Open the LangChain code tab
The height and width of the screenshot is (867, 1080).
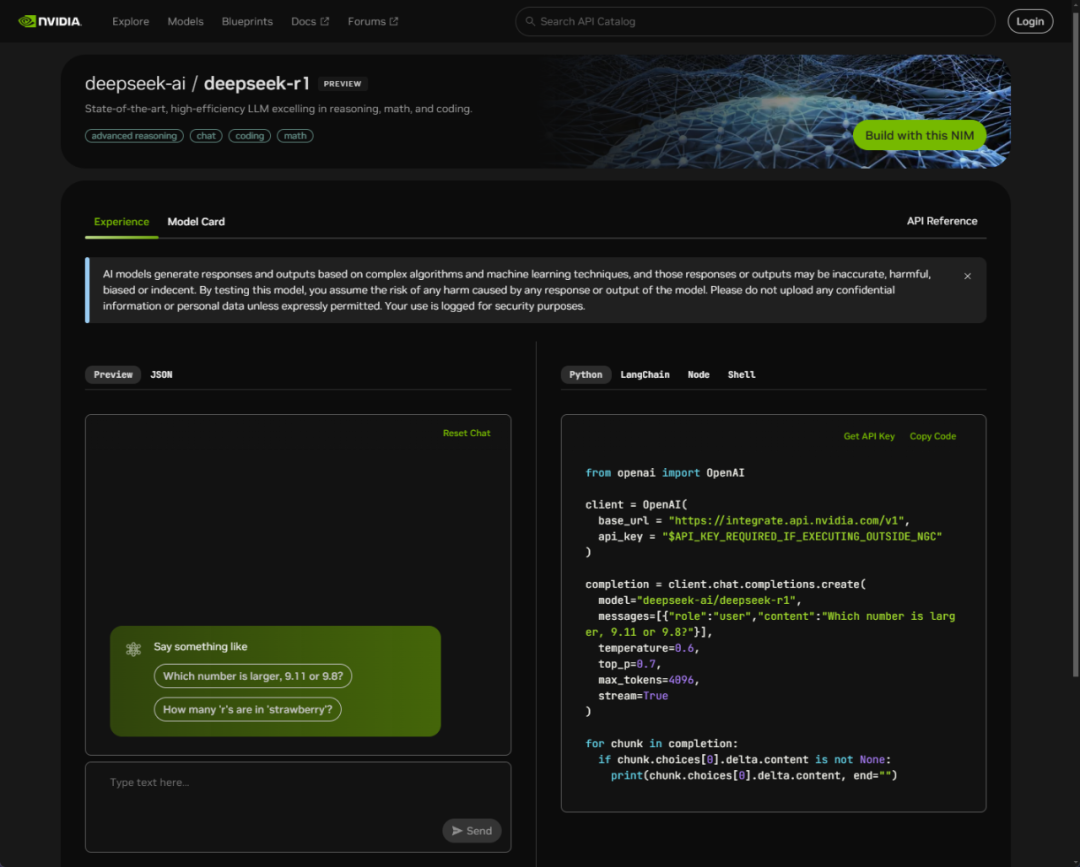coord(645,374)
